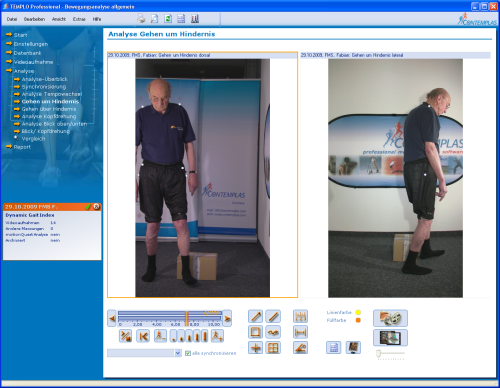Select the slowest playback speed bar
The image size is (500, 388).
pos(173,336)
